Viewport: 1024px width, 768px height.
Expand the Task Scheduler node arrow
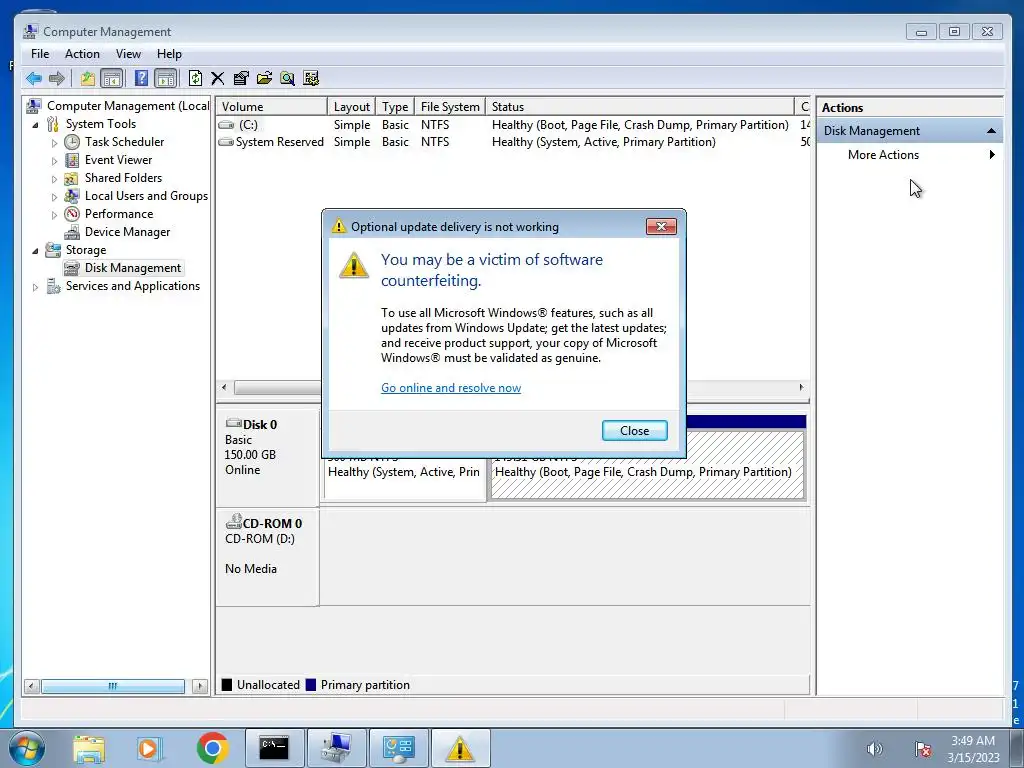[x=54, y=142]
